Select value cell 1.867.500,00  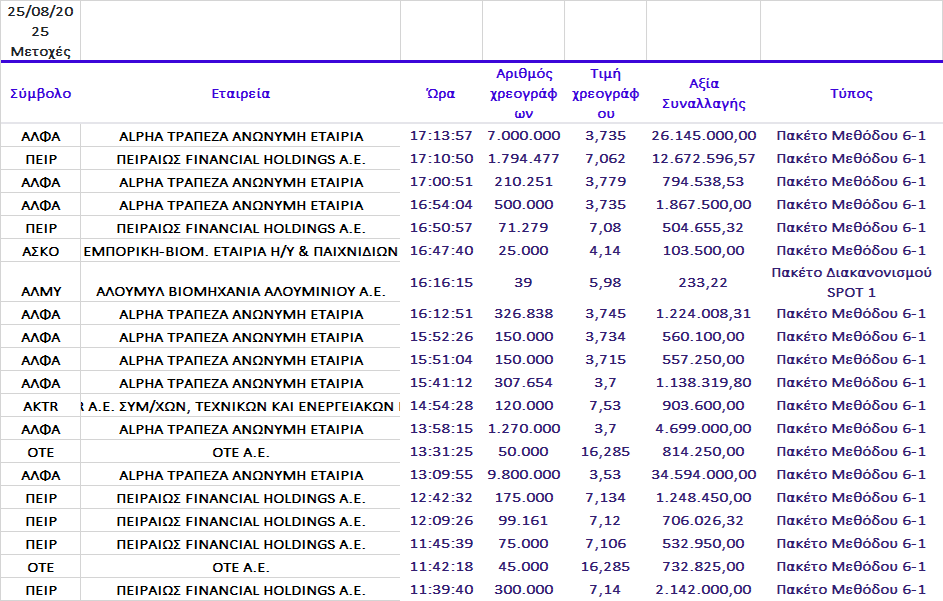tap(703, 205)
